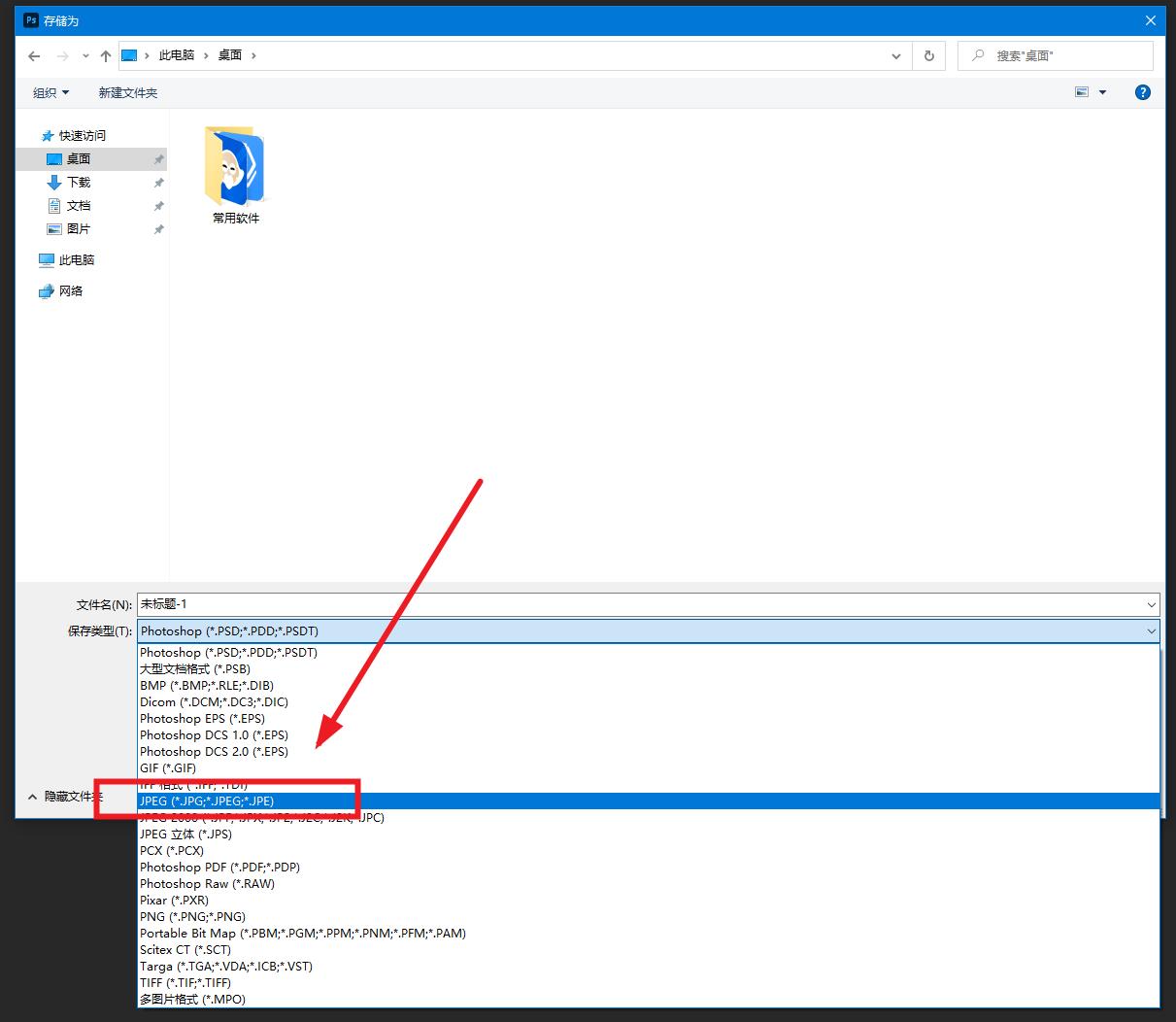Choose Pixar (*.PXR) format

(649, 901)
